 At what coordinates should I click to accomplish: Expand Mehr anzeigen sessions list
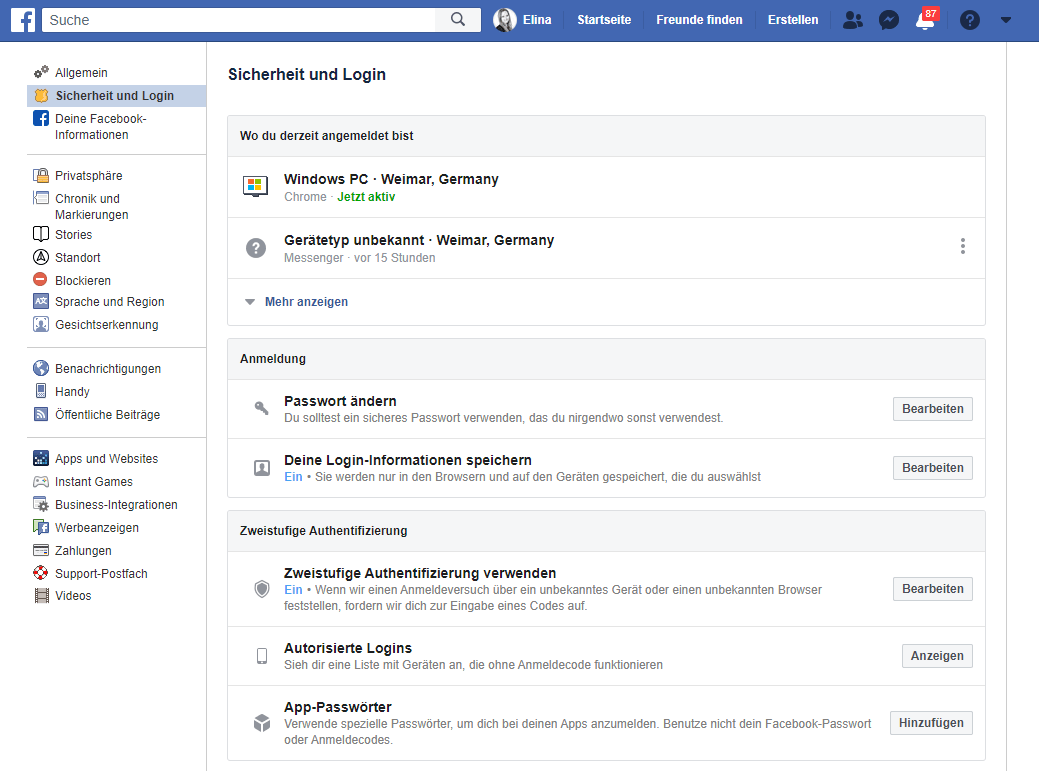[306, 301]
